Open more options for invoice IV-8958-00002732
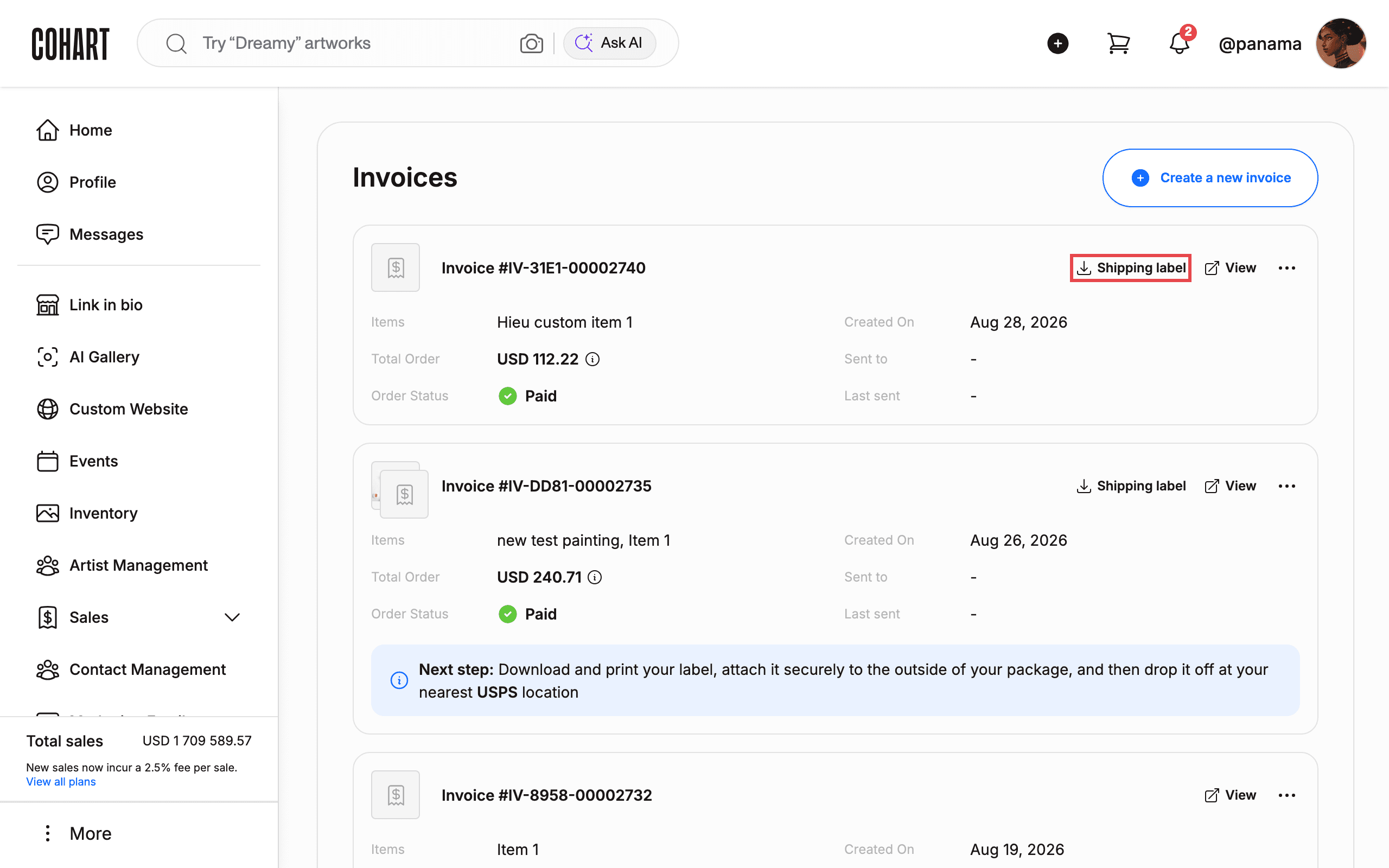The height and width of the screenshot is (868, 1389). click(1287, 795)
